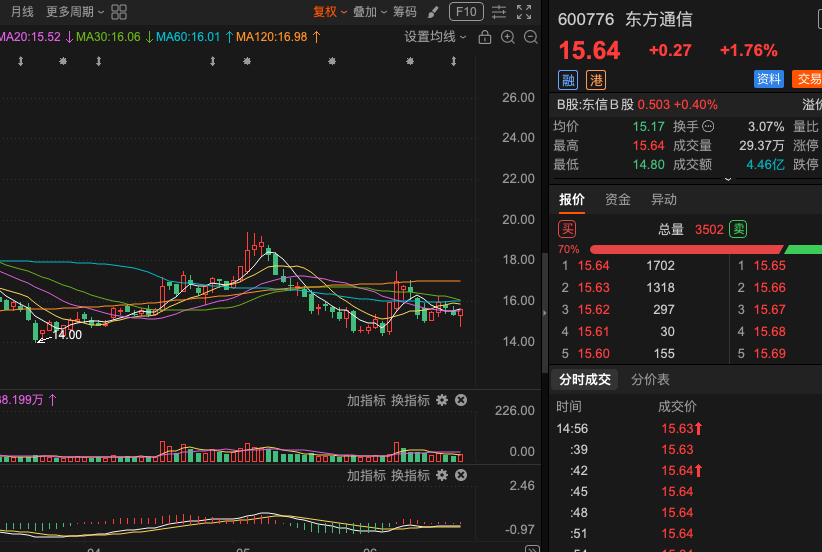Image resolution: width=822 pixels, height=552 pixels.
Task: Click the stock name 东方通信
Action: (658, 19)
